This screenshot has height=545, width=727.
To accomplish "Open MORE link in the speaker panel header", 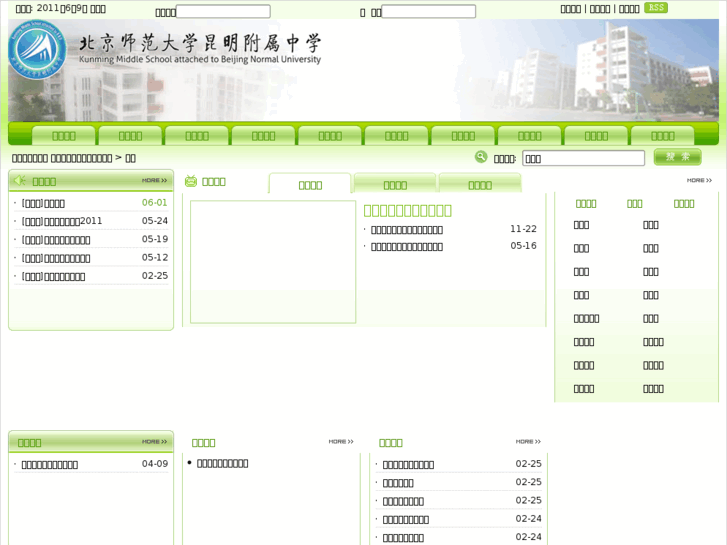I will tap(154, 180).
